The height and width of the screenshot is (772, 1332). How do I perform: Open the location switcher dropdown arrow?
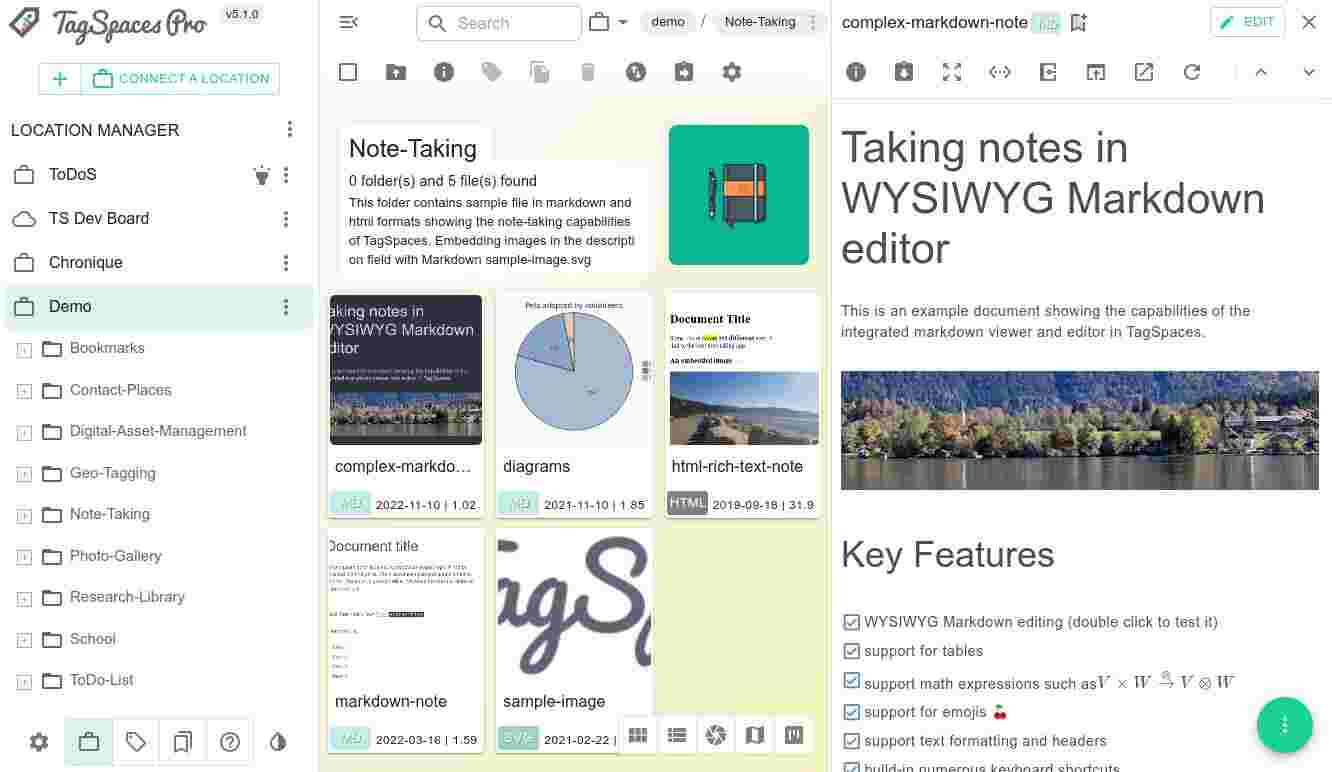coord(623,22)
